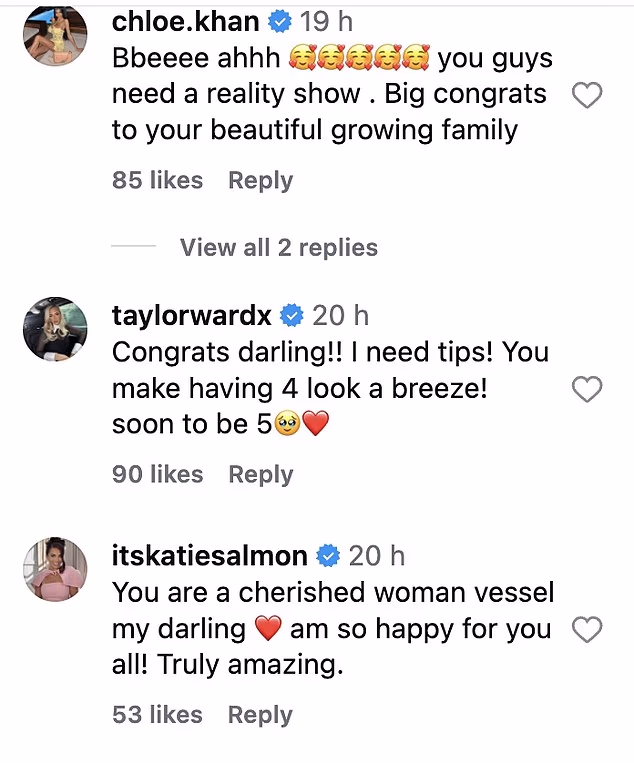Open chloe.khan's profile picture
Image resolution: width=634 pixels, height=763 pixels.
tap(54, 36)
